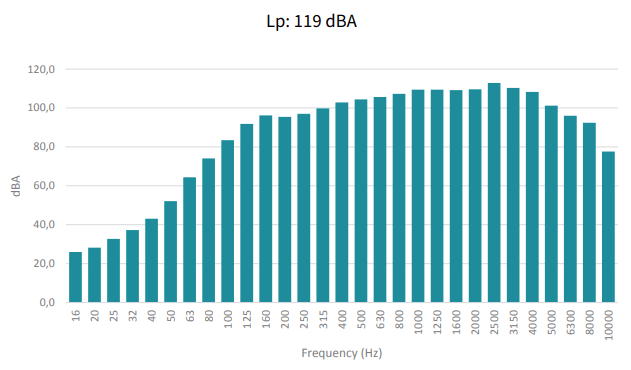Click the "315" x-axis label
The height and width of the screenshot is (370, 631).
pos(323,318)
